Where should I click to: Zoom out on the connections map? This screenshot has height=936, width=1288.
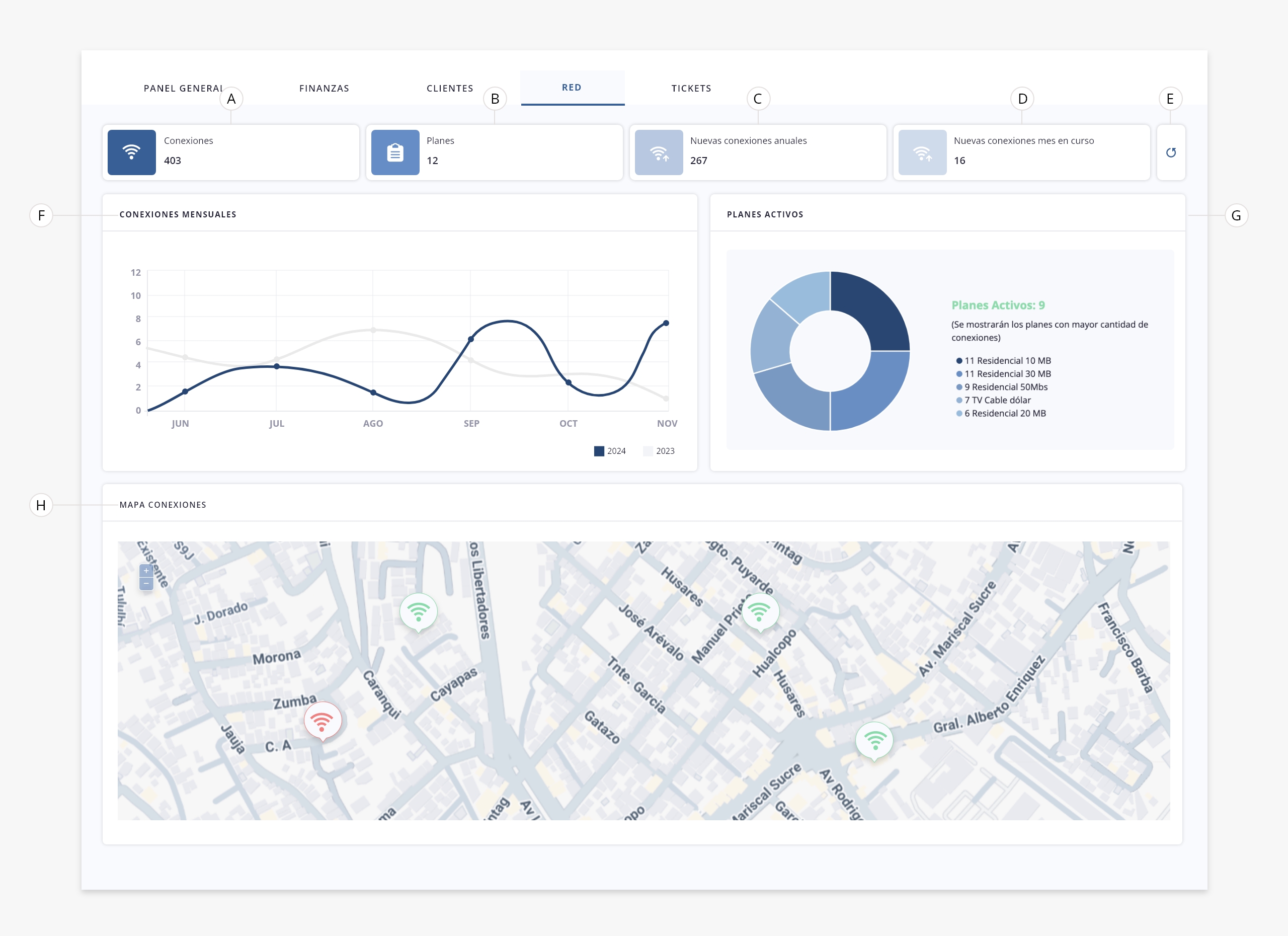click(x=146, y=584)
